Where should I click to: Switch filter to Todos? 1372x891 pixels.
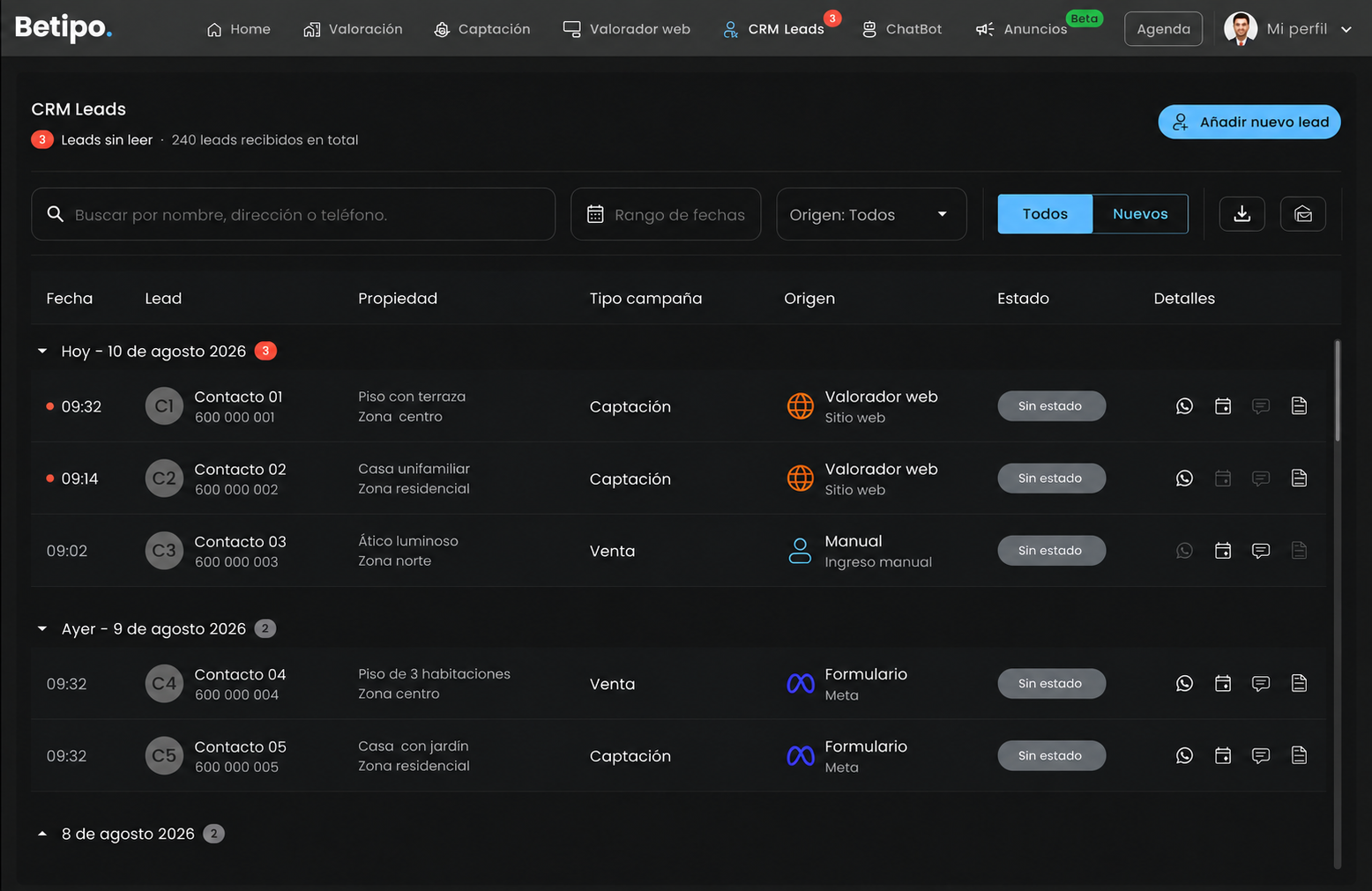[x=1045, y=214]
